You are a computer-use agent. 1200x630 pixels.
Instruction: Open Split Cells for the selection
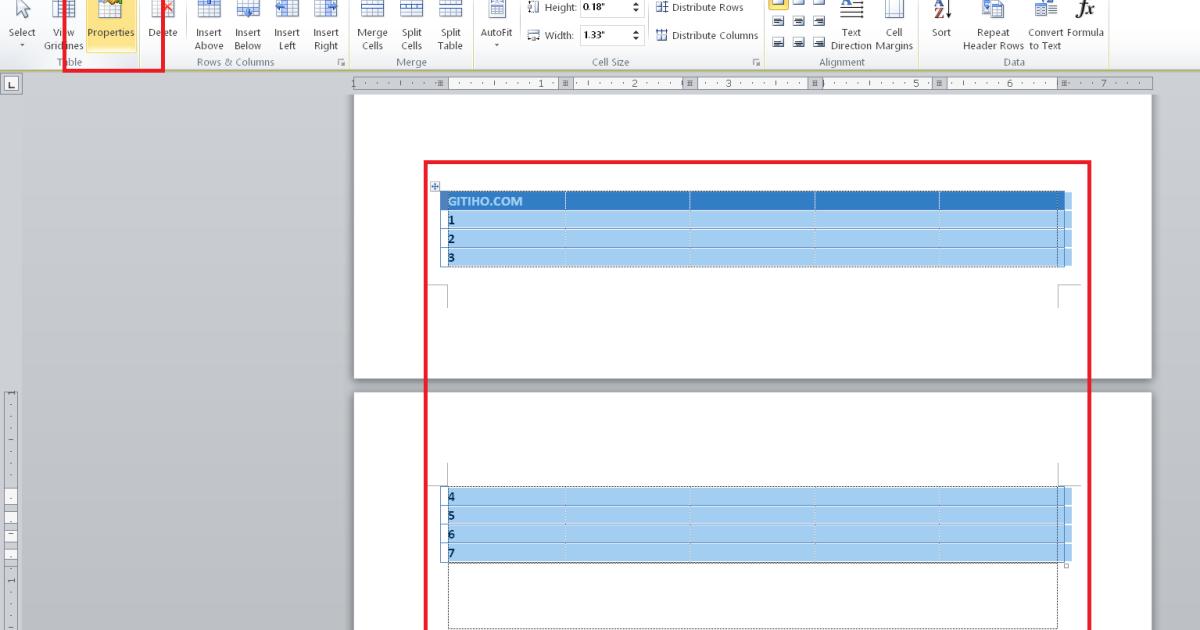pyautogui.click(x=412, y=25)
